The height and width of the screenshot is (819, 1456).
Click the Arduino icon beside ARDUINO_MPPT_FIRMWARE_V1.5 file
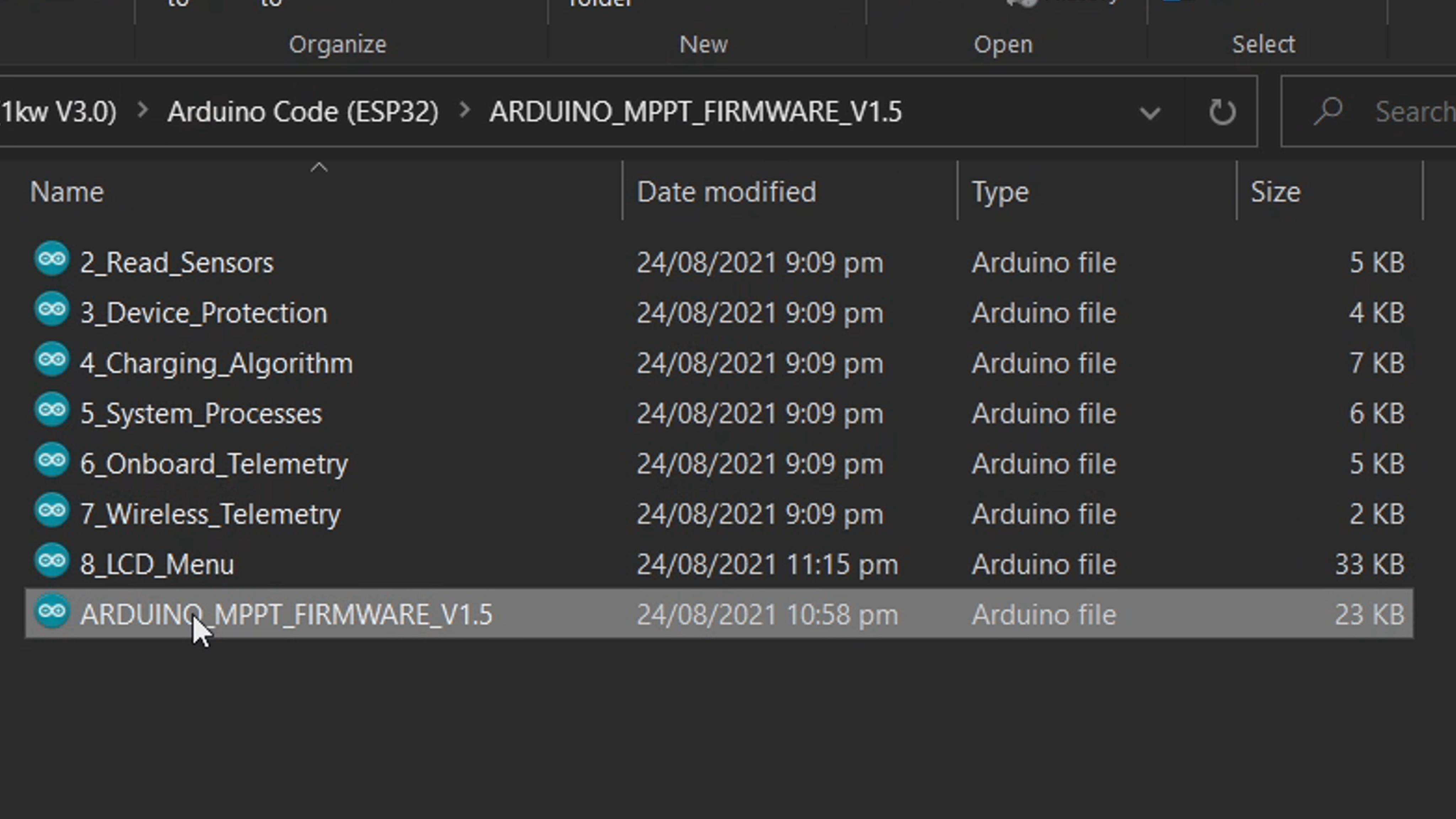coord(52,611)
